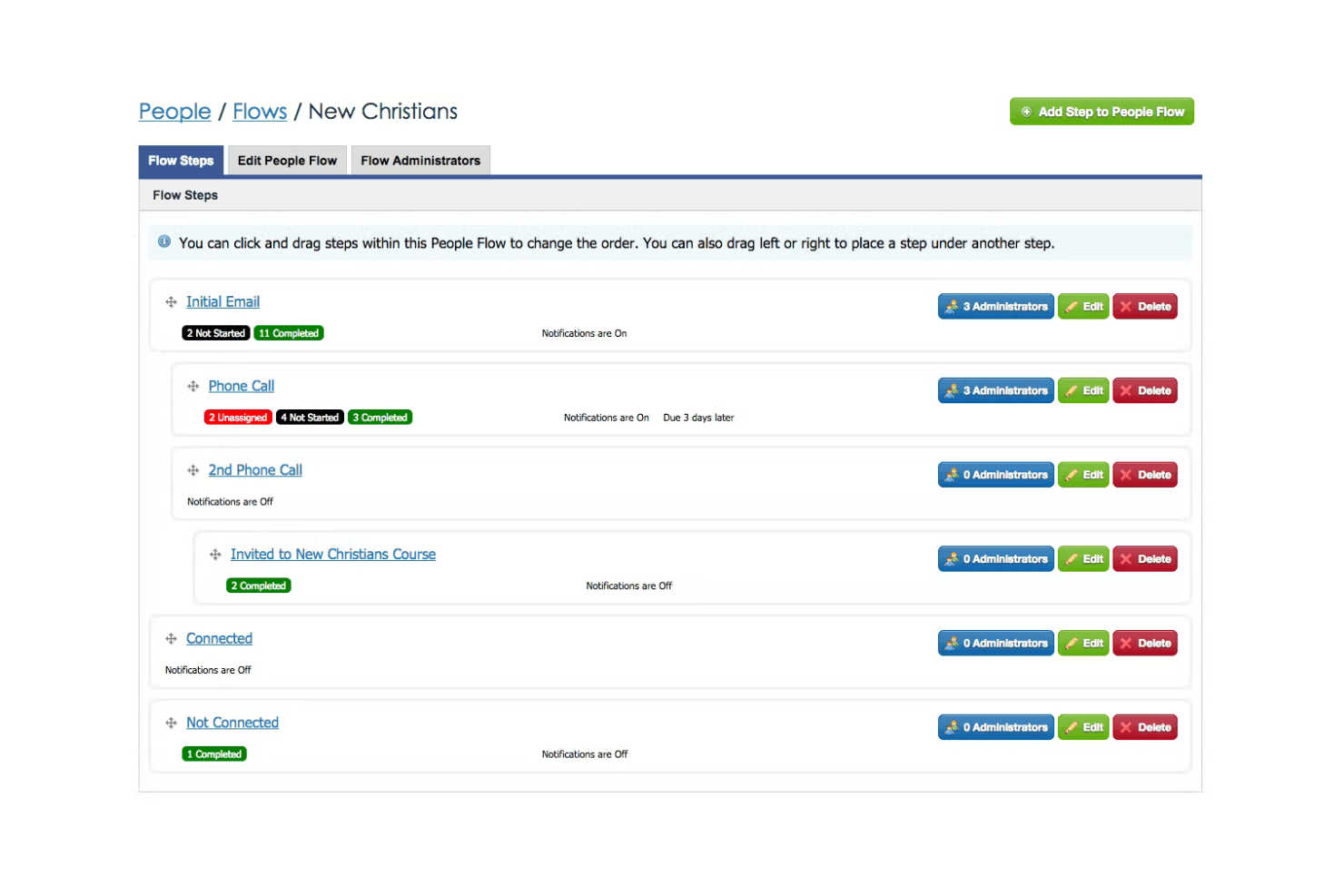The height and width of the screenshot is (896, 1344).
Task: Edit the Initial Email step
Action: [x=1083, y=307]
